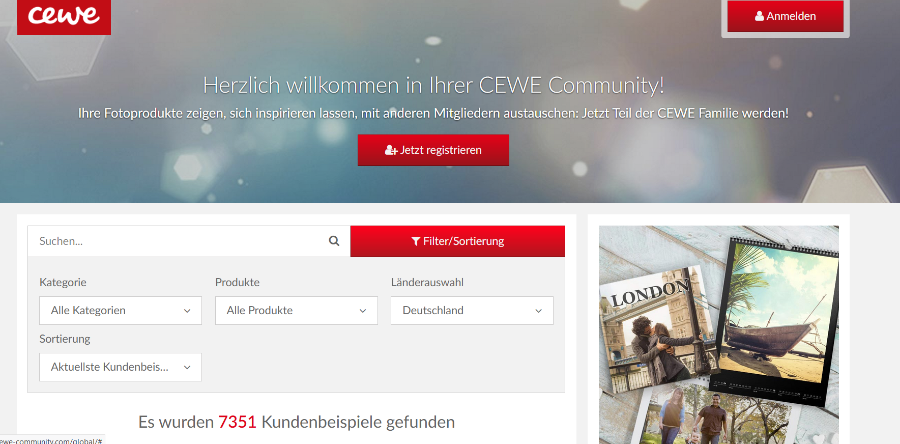Click the chevron arrow in the Länderauswahl select
The image size is (900, 444).
[x=538, y=311]
